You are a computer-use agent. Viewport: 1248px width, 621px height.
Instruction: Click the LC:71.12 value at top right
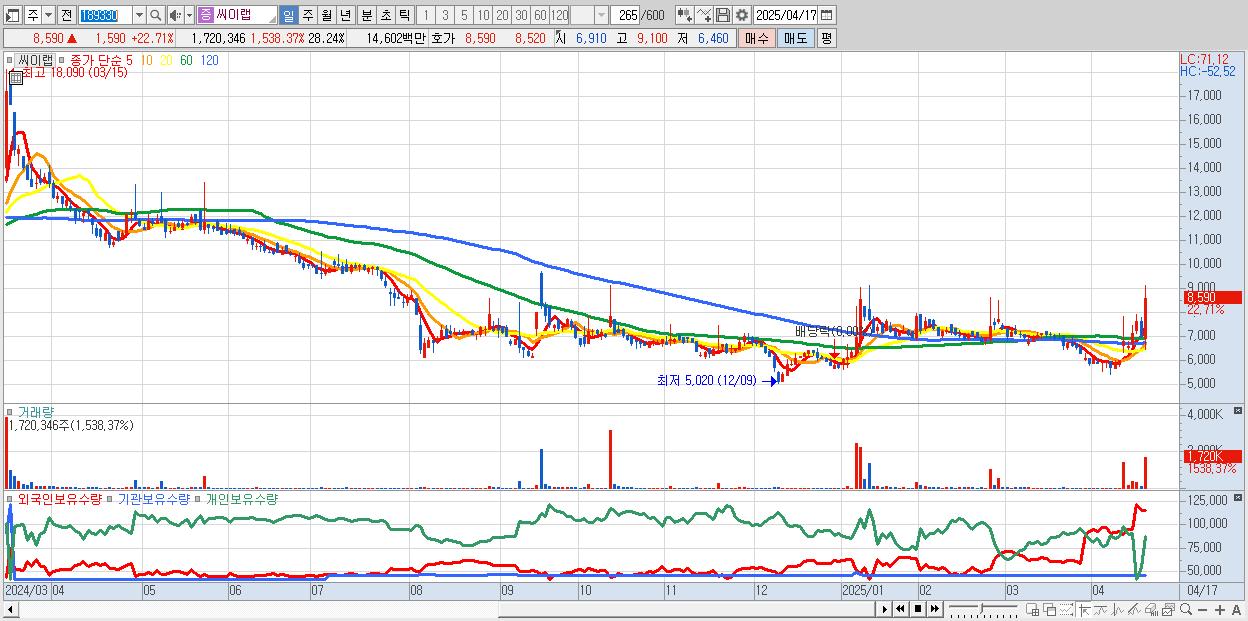click(1204, 60)
